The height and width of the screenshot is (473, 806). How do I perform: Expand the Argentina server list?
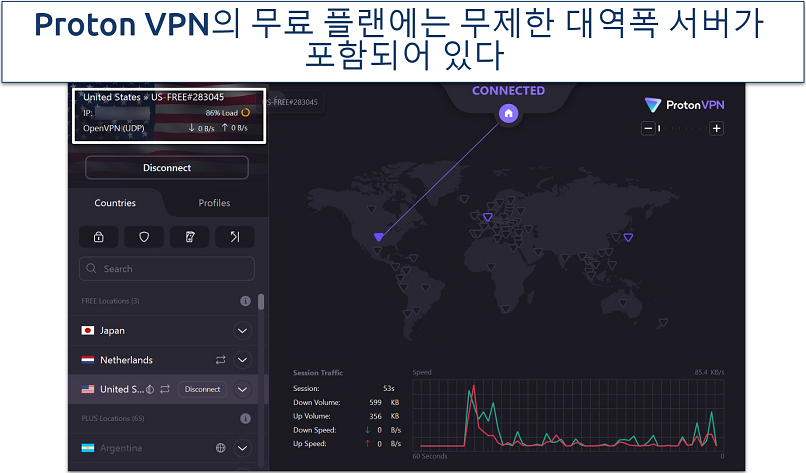click(x=242, y=448)
